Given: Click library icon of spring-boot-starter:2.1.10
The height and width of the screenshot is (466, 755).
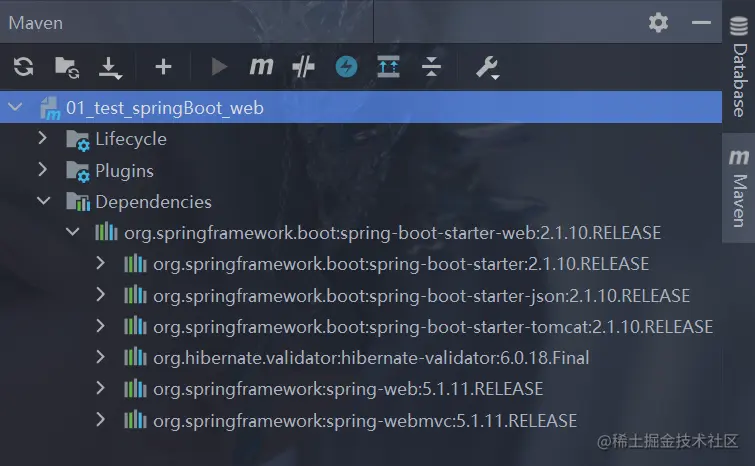Looking at the screenshot, I should tap(135, 263).
